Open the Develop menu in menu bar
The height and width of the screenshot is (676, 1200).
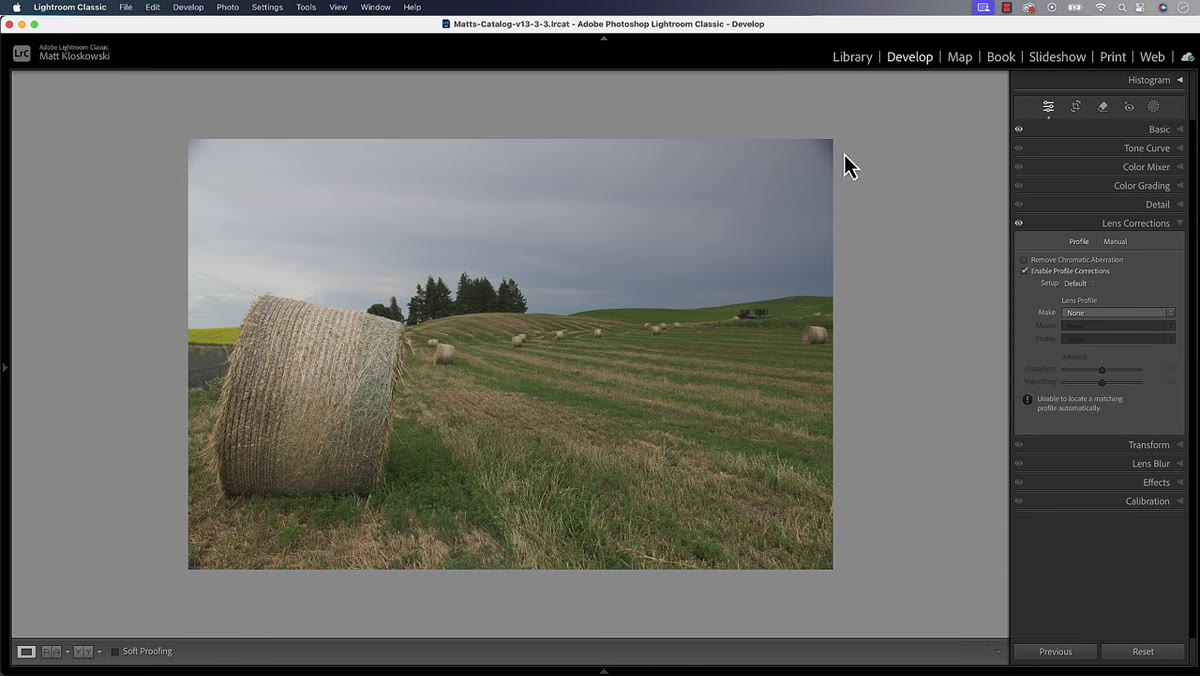(188, 7)
